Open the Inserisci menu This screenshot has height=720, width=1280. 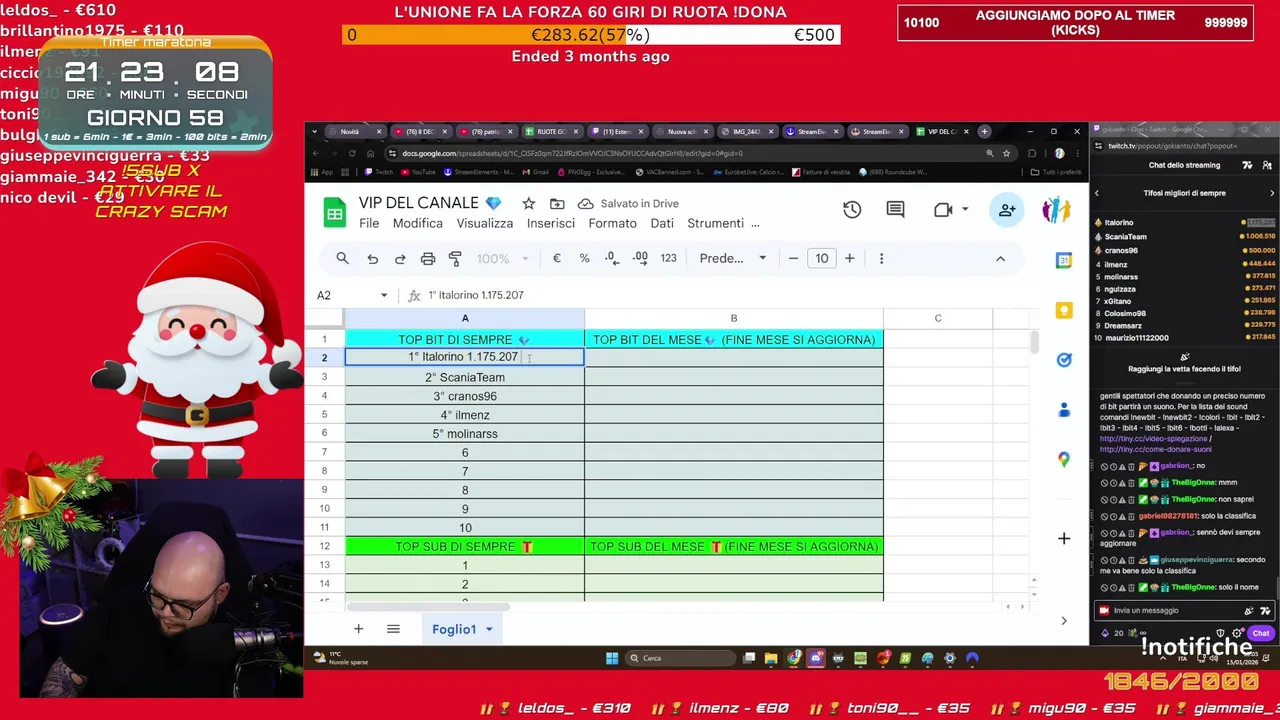(x=551, y=223)
